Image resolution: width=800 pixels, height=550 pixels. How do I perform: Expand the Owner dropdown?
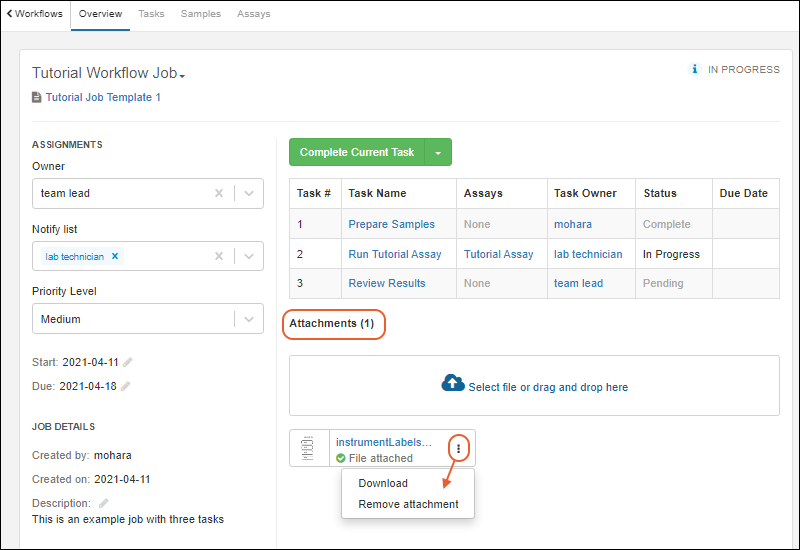pyautogui.click(x=249, y=194)
